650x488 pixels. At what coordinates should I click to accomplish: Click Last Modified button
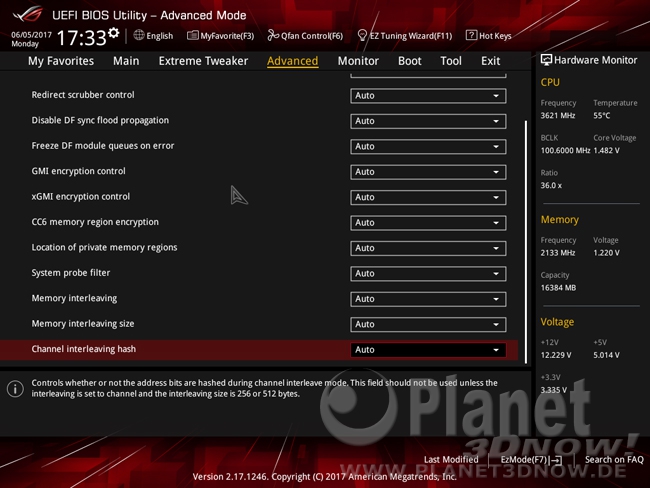pos(451,459)
